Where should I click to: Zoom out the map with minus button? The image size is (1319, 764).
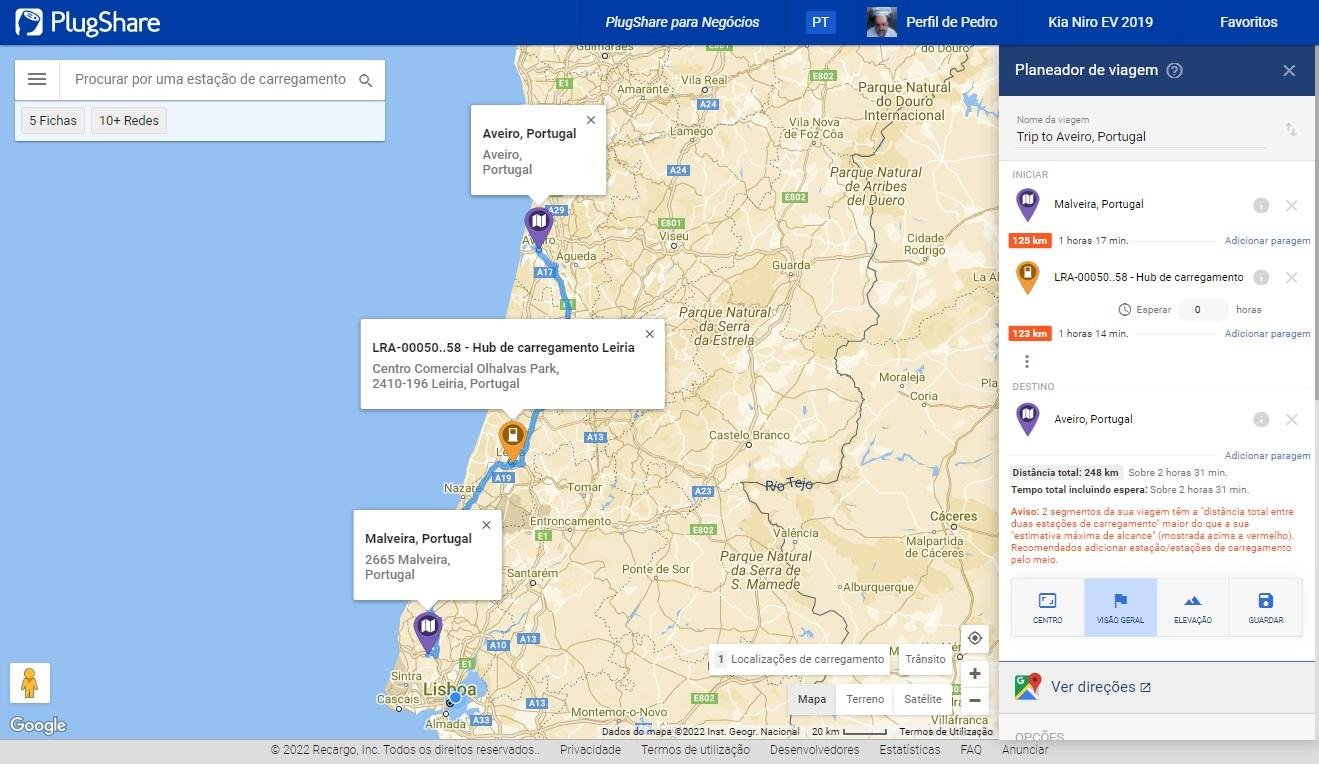point(974,700)
